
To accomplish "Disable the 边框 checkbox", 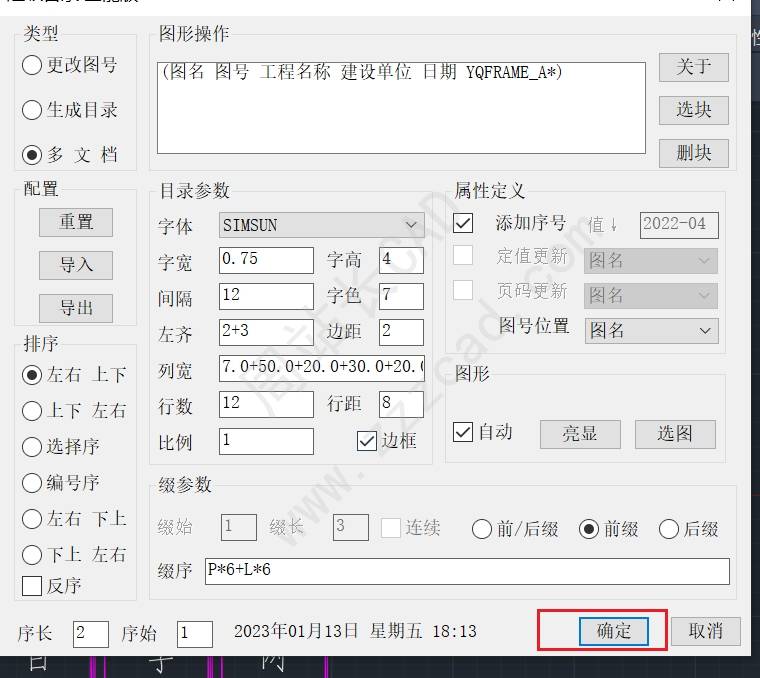I will (x=366, y=441).
